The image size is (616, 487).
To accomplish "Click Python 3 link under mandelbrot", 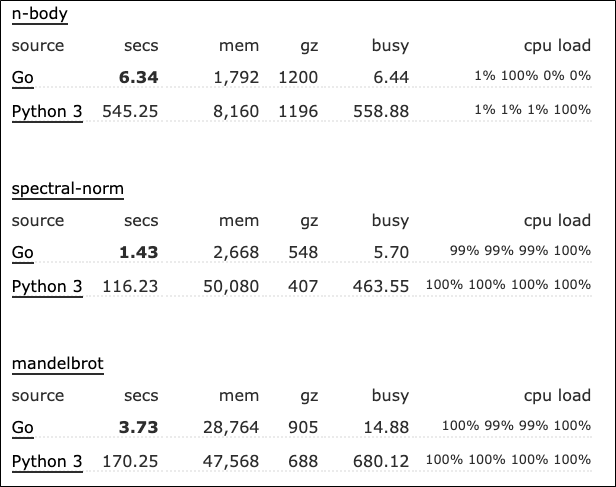I will click(x=47, y=461).
